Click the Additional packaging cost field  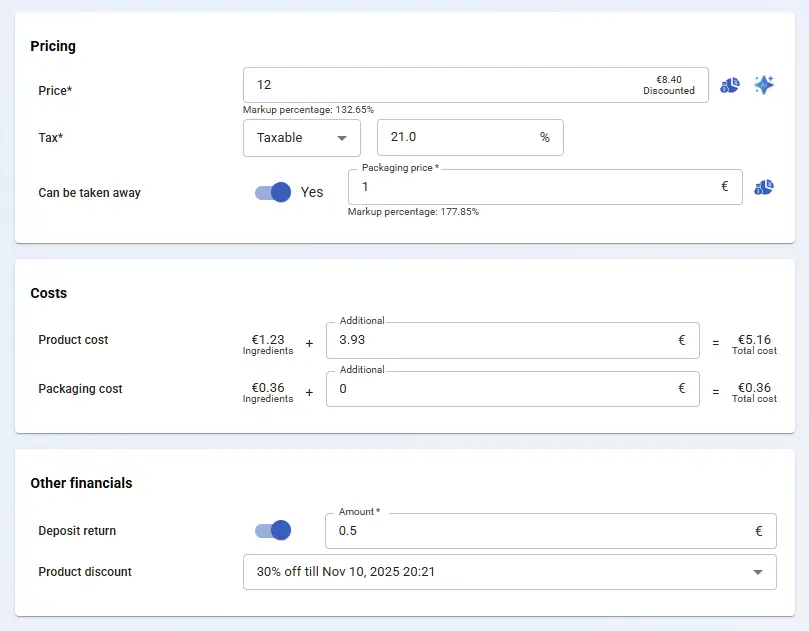coord(500,389)
